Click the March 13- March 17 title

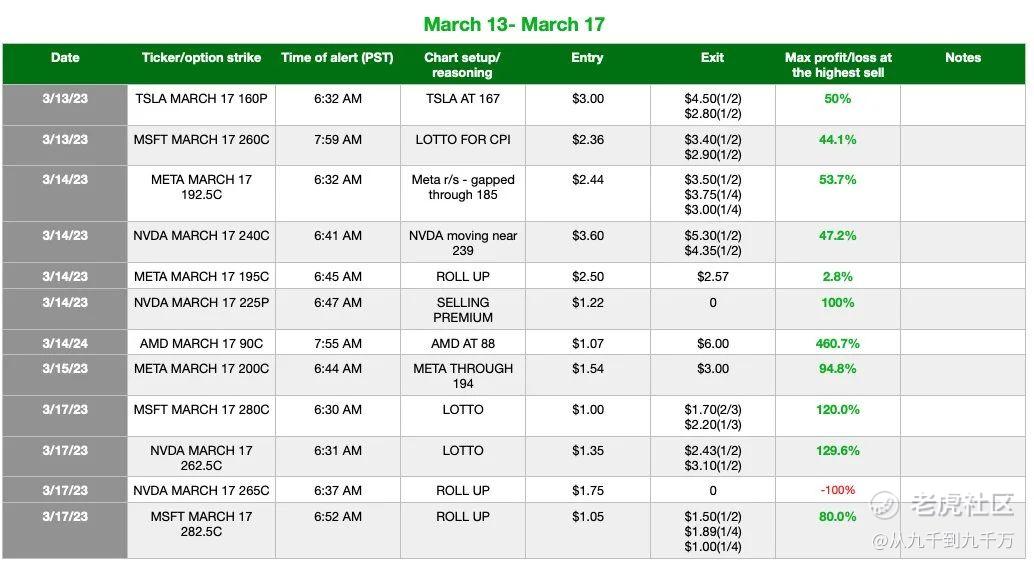coord(514,24)
